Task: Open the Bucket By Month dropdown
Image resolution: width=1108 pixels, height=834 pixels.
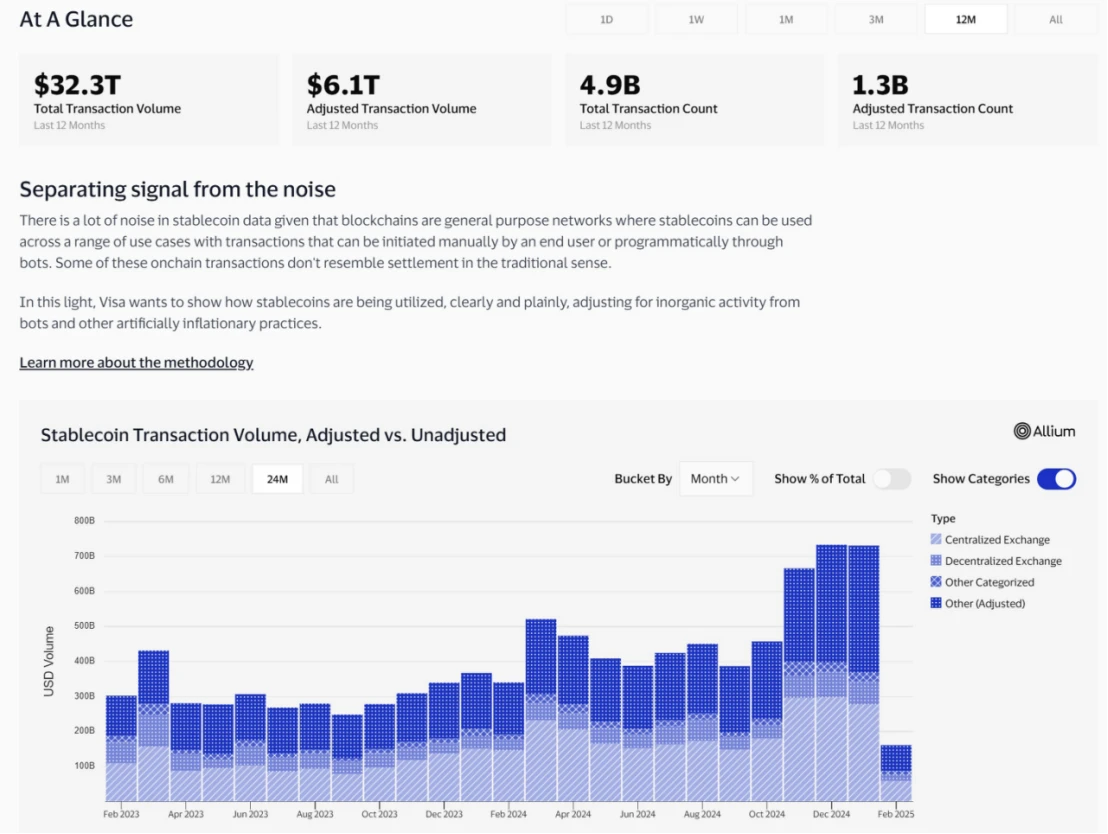Action: pyautogui.click(x=715, y=479)
